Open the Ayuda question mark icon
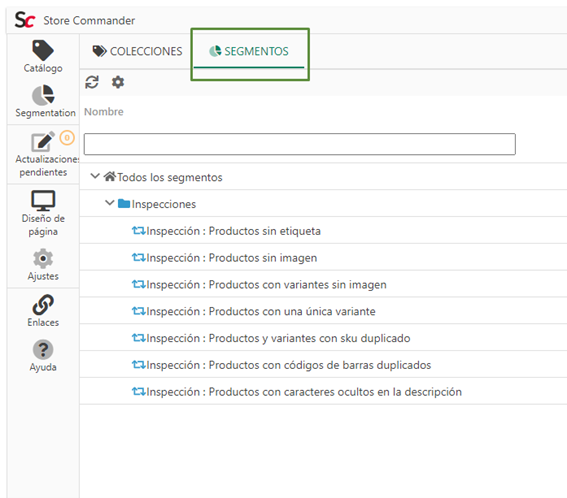Viewport: 567px width, 498px height. coord(43,349)
